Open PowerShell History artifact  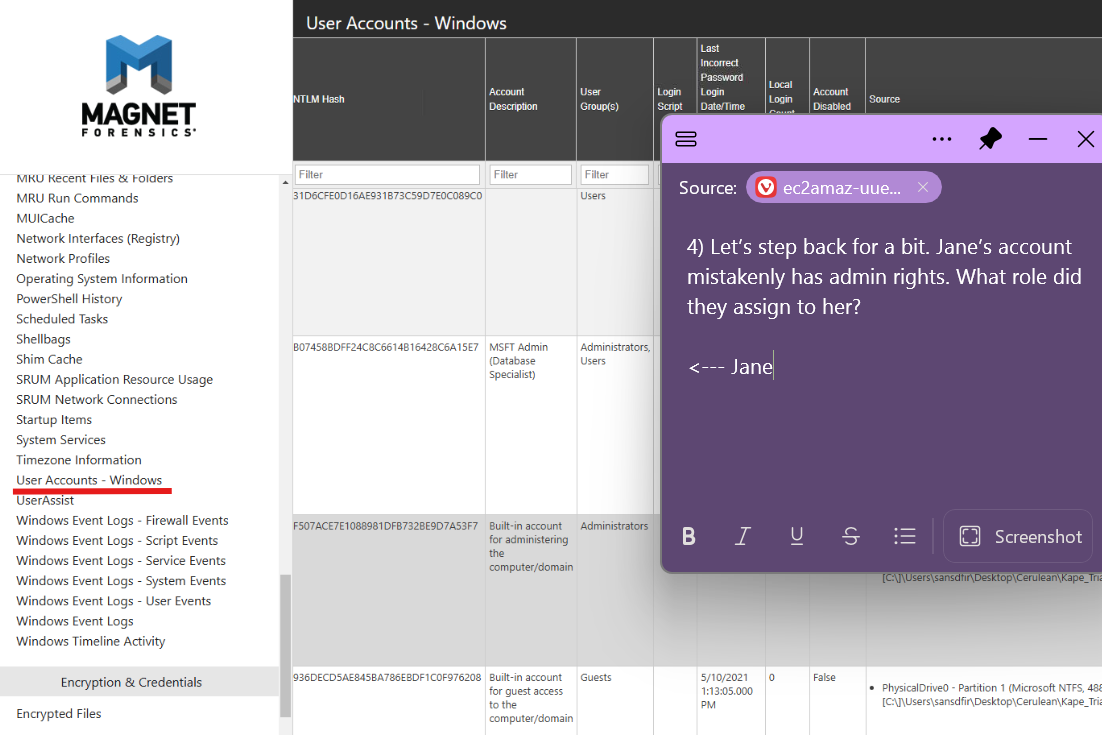pos(69,299)
